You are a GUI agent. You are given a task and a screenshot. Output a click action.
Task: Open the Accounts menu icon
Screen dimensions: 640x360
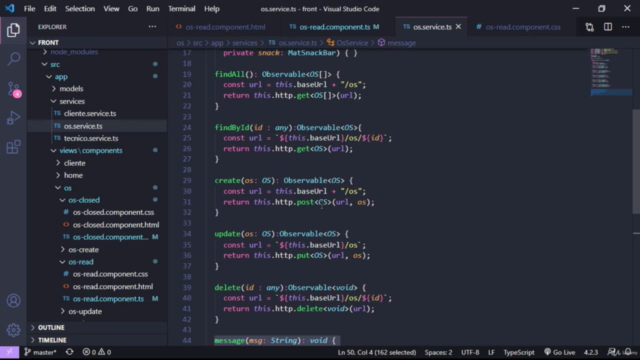(x=13, y=301)
